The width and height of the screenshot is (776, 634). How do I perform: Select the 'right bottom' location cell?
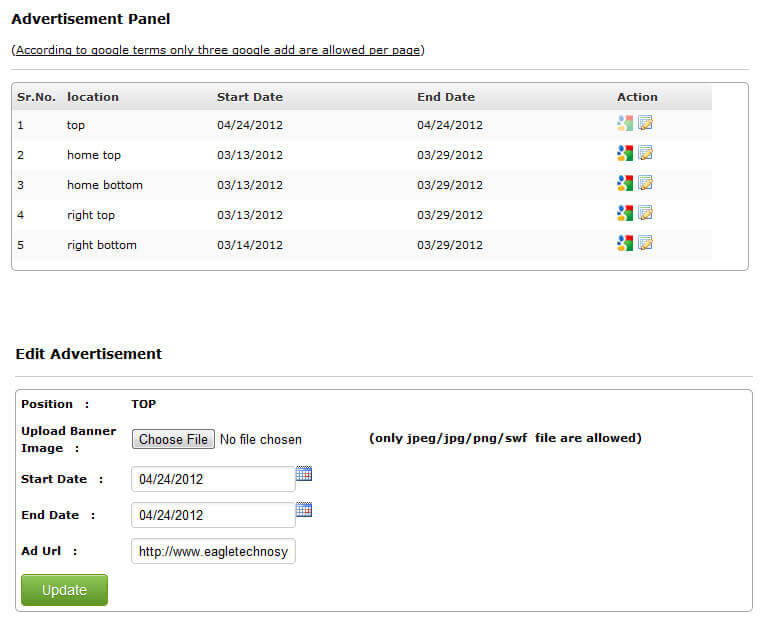[x=102, y=245]
